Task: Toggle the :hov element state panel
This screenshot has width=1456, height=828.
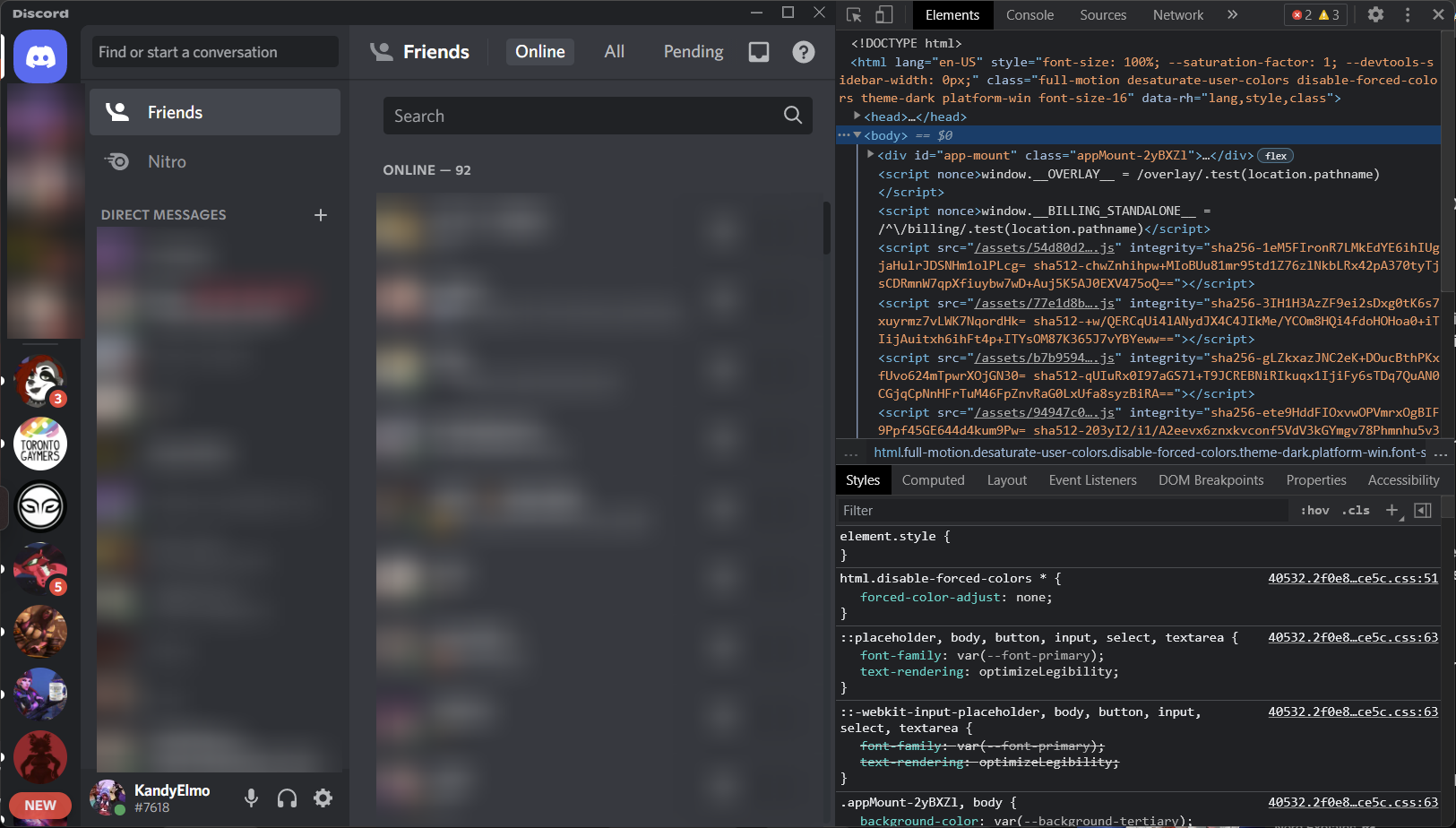Action: (x=1314, y=510)
